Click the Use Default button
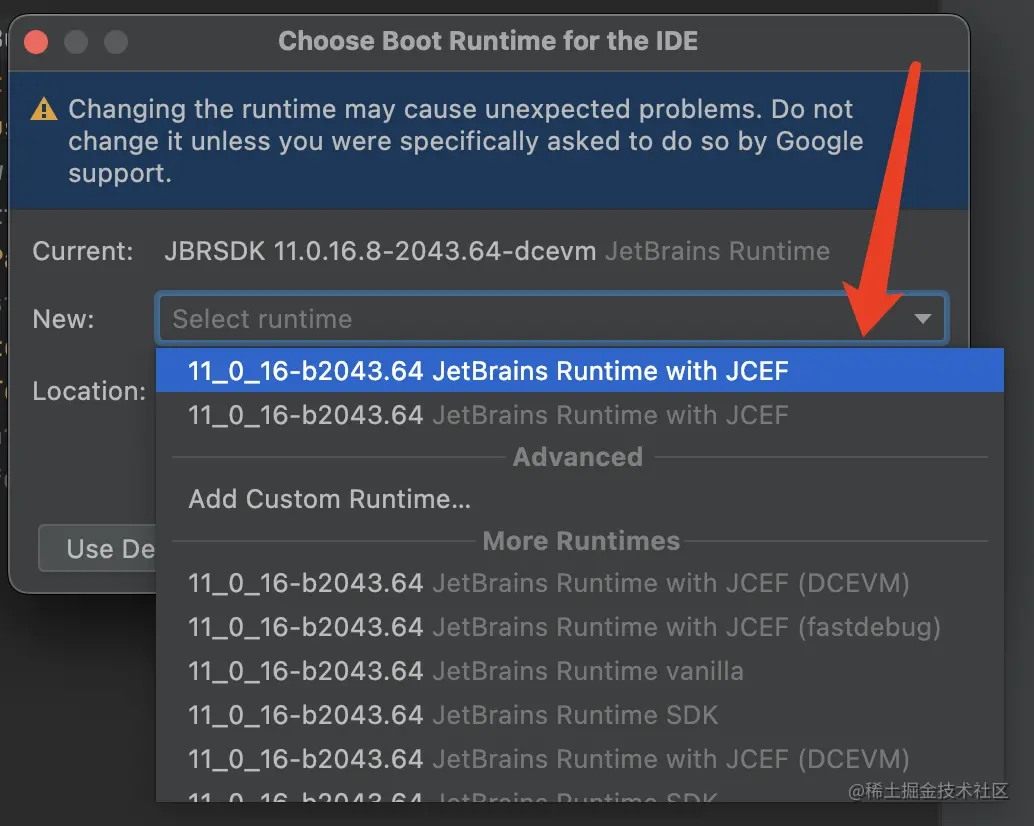The width and height of the screenshot is (1034, 826). coord(98,548)
